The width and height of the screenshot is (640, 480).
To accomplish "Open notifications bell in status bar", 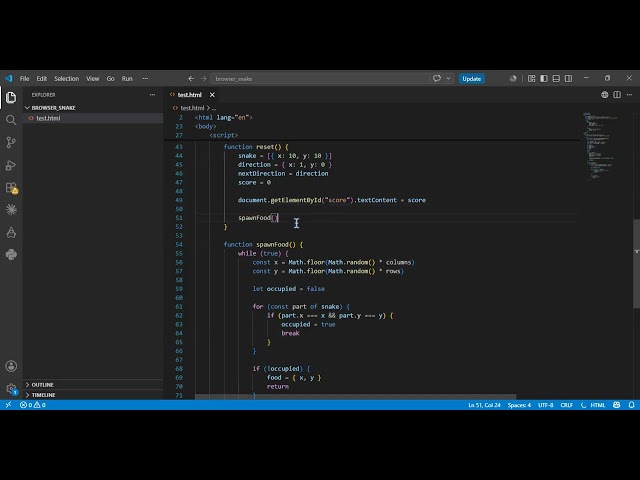I will 631,405.
